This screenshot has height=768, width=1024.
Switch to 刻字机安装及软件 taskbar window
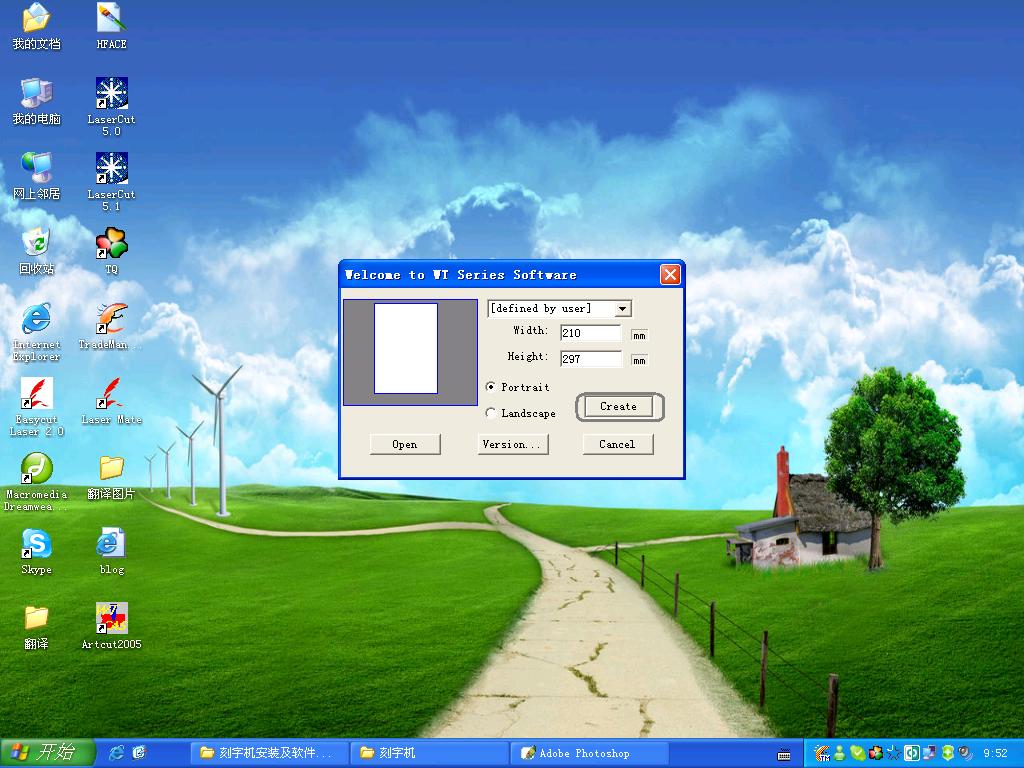(x=269, y=753)
